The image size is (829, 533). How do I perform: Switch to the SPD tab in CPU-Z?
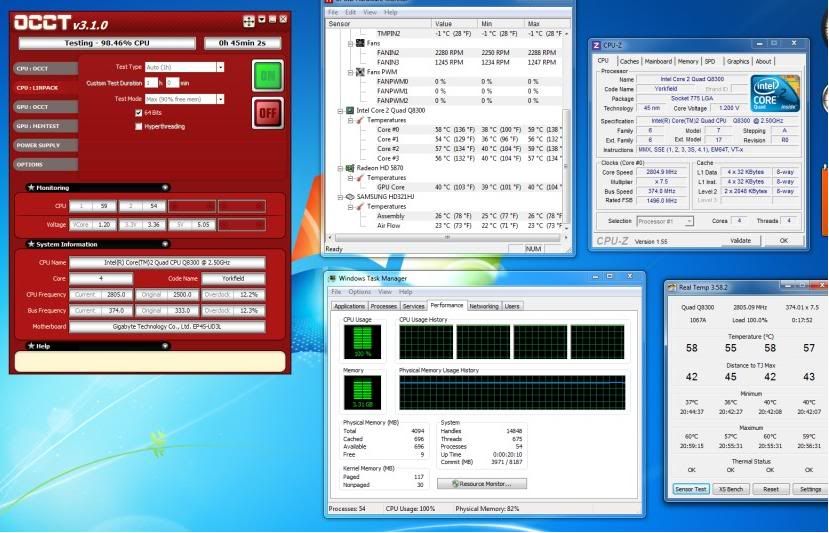click(x=710, y=61)
